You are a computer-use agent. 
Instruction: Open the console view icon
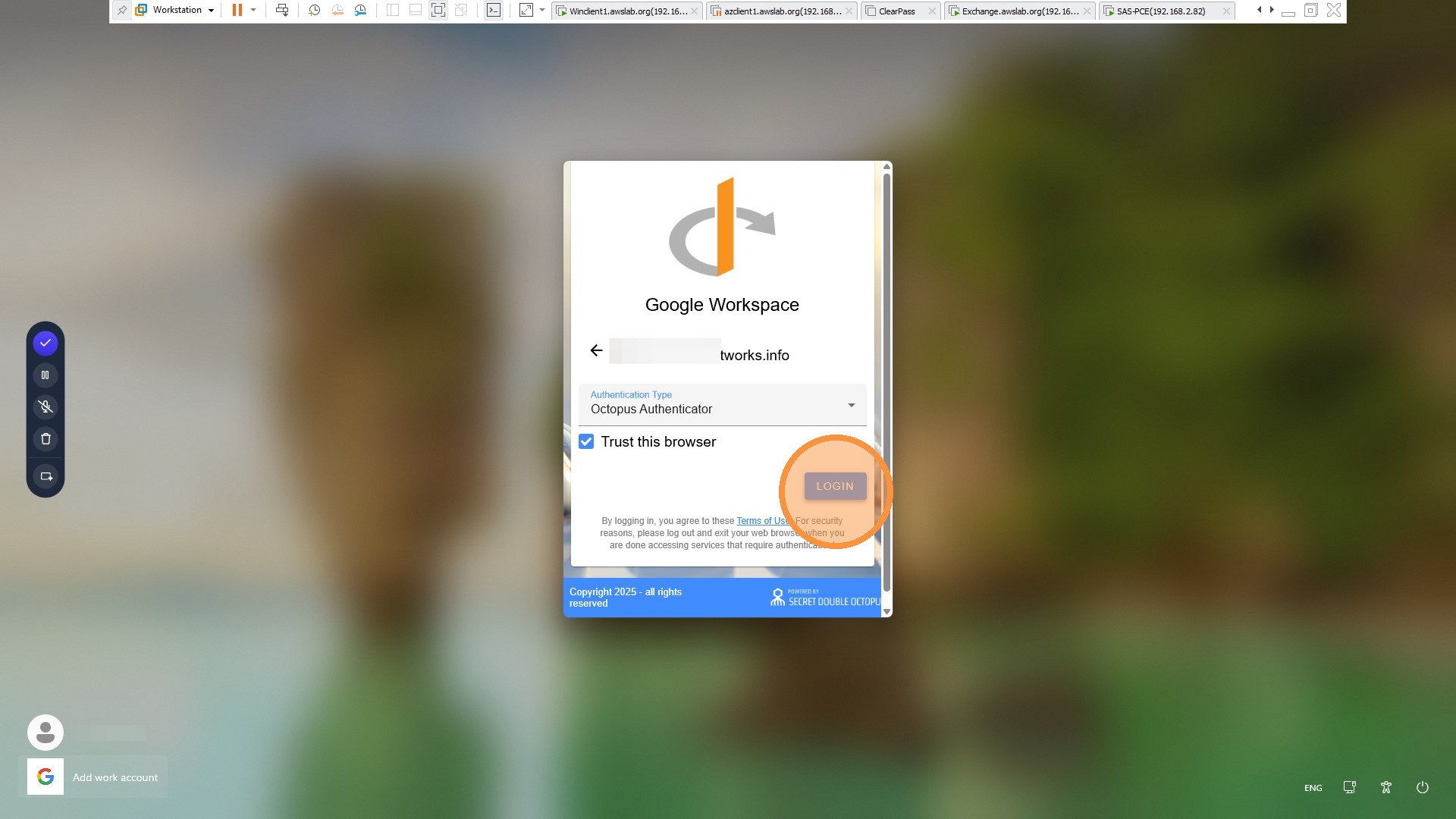click(x=494, y=11)
